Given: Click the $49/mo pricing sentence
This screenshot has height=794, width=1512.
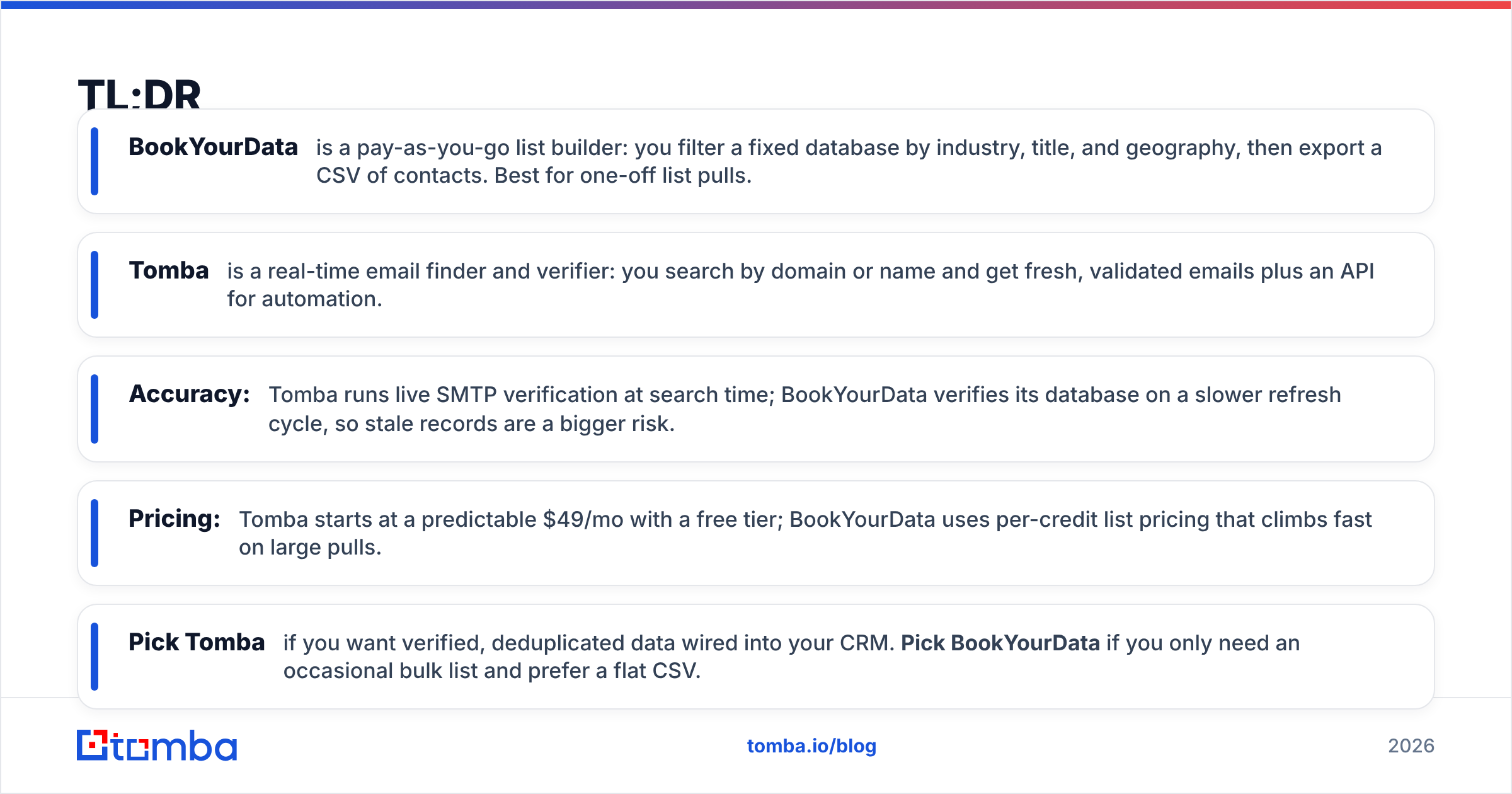Looking at the screenshot, I should pos(805,533).
